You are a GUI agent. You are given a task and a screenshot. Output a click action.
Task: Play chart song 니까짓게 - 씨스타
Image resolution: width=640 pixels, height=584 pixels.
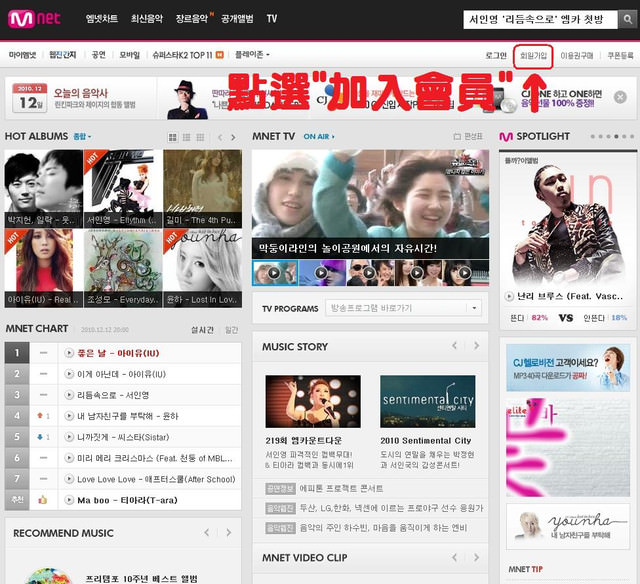(x=69, y=437)
